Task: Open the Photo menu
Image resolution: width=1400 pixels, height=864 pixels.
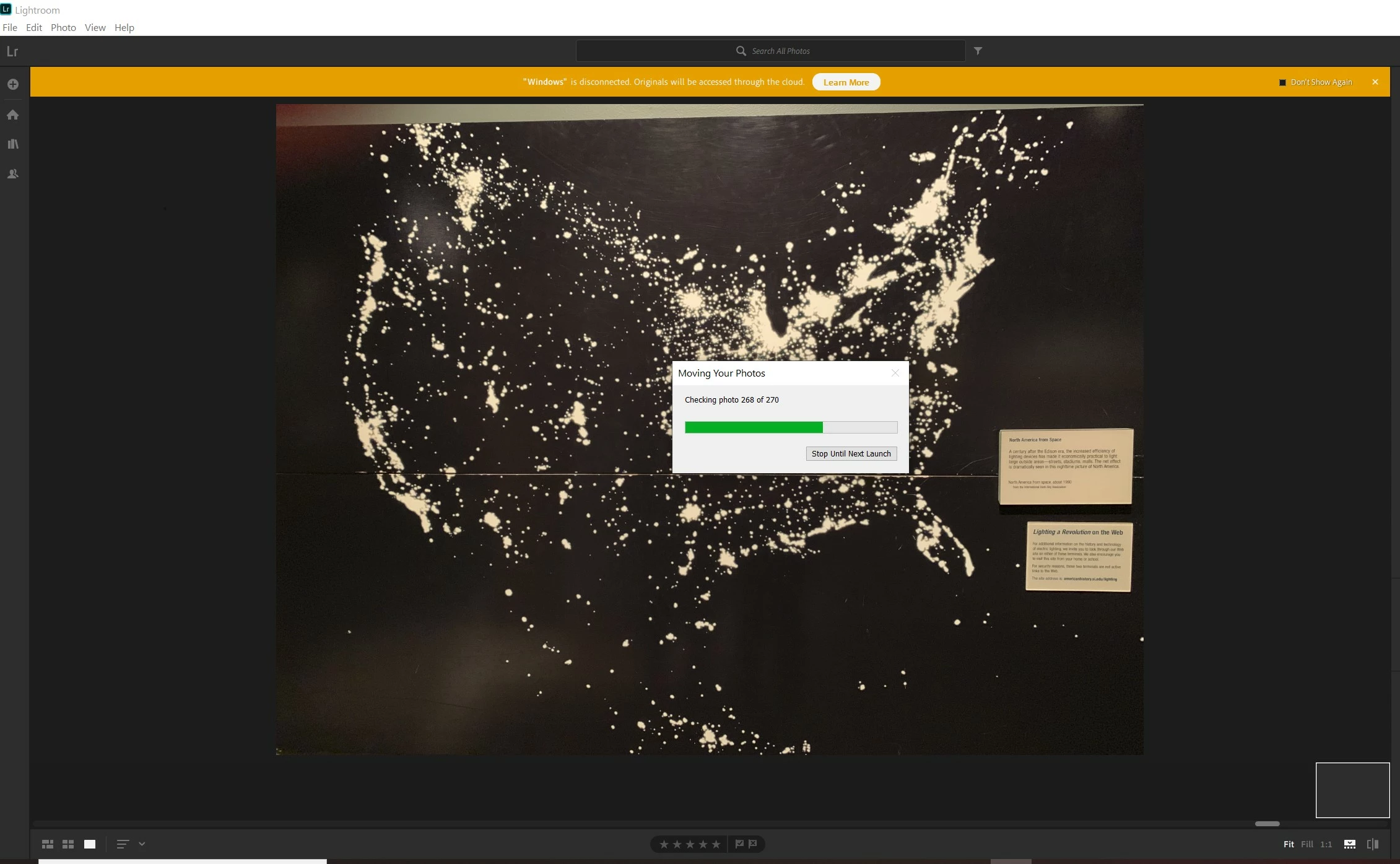Action: point(63,27)
